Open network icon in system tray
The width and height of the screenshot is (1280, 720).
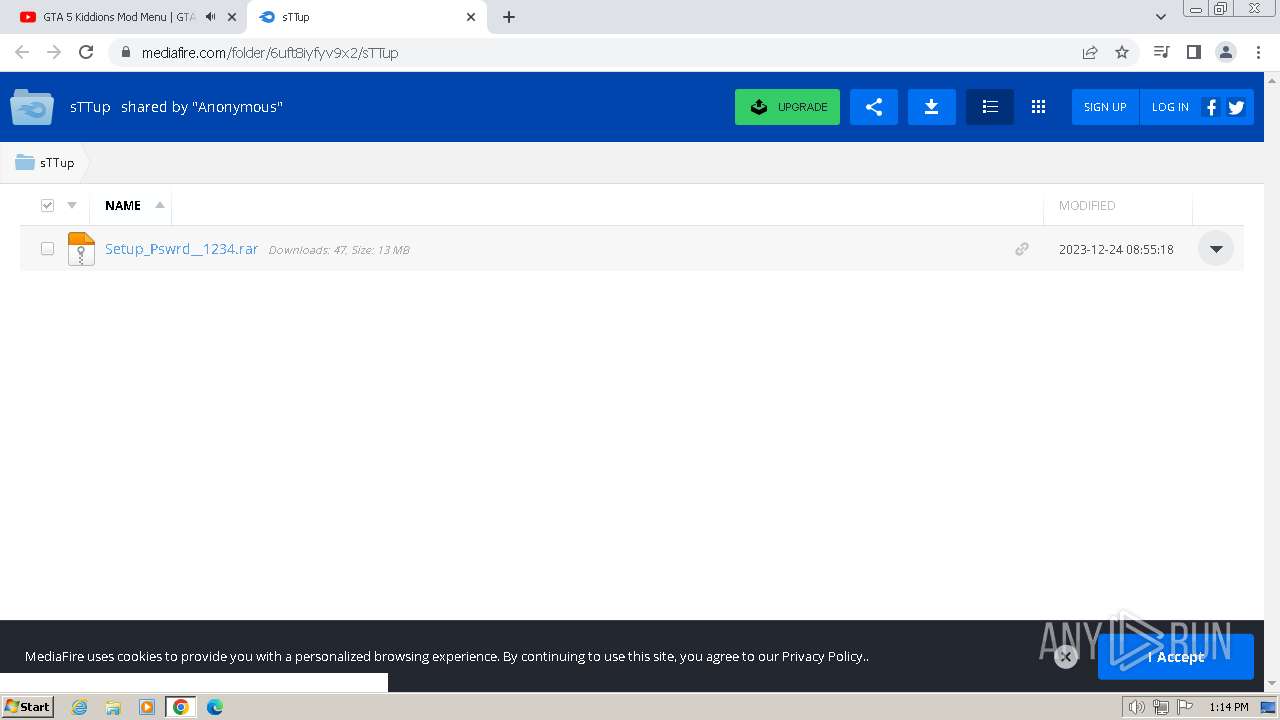(x=1161, y=707)
